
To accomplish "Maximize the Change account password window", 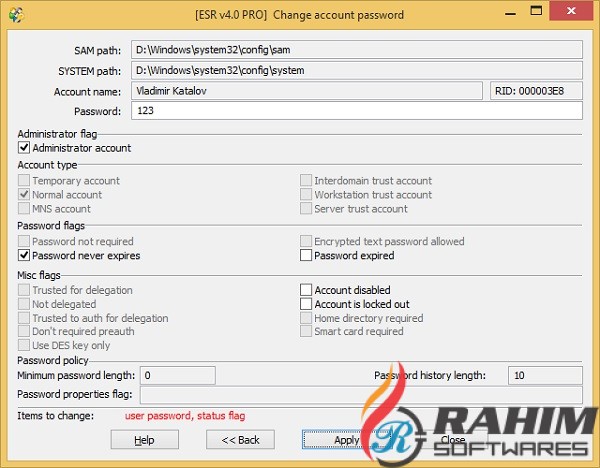I will click(x=536, y=11).
